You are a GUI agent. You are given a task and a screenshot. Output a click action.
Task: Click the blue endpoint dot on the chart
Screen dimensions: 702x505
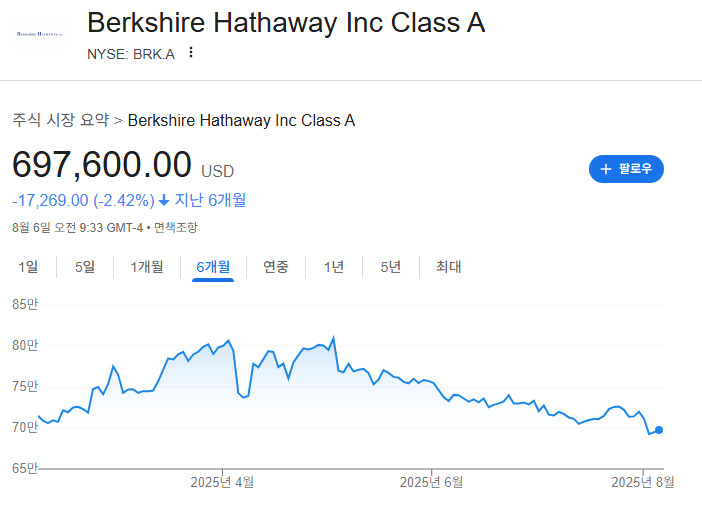pyautogui.click(x=659, y=430)
